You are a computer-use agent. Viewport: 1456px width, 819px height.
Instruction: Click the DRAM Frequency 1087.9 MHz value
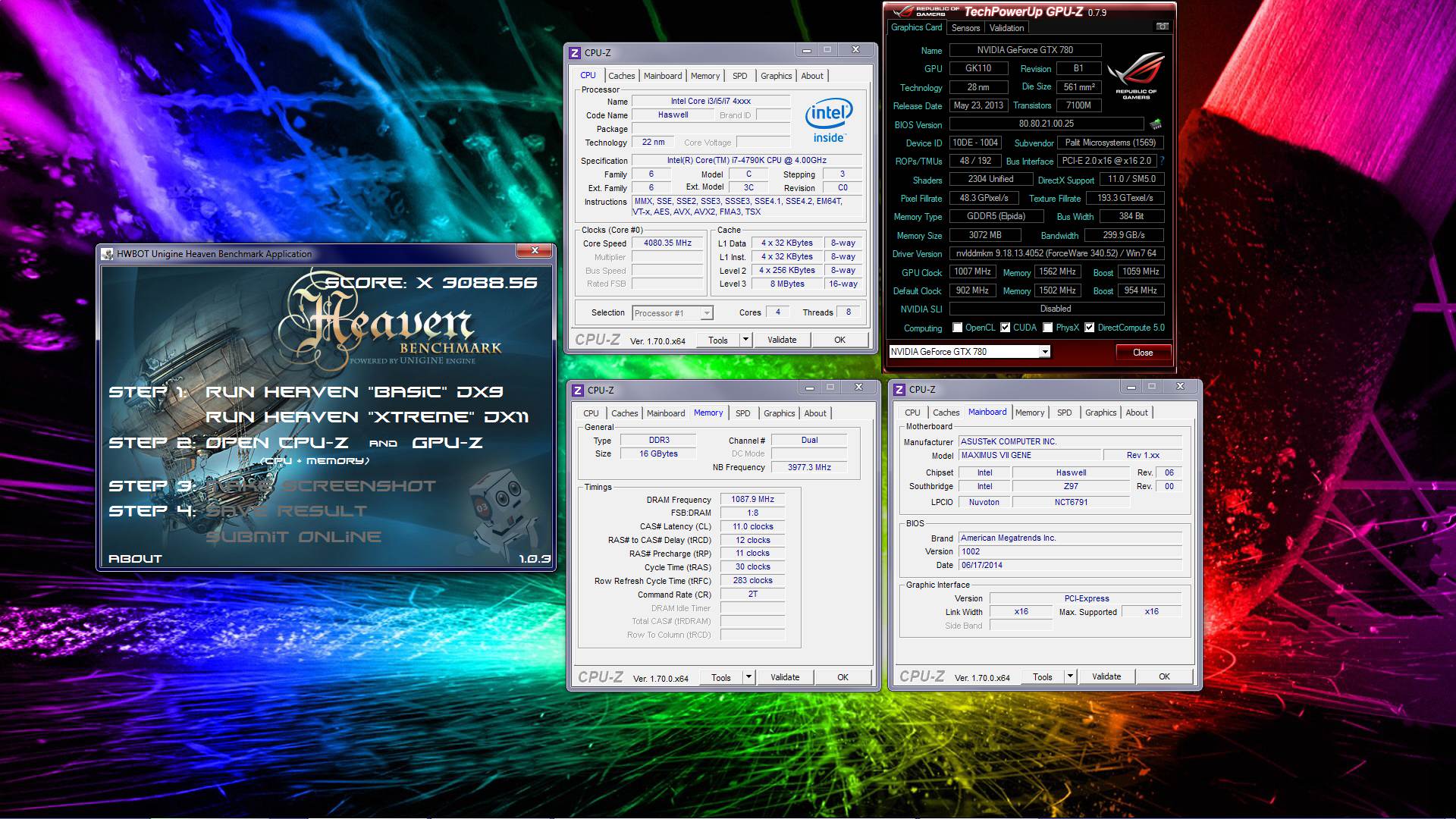click(x=752, y=500)
